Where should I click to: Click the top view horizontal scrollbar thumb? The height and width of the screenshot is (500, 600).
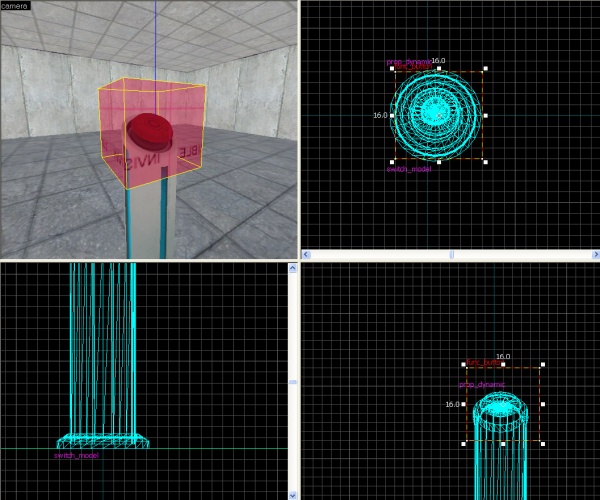click(452, 254)
